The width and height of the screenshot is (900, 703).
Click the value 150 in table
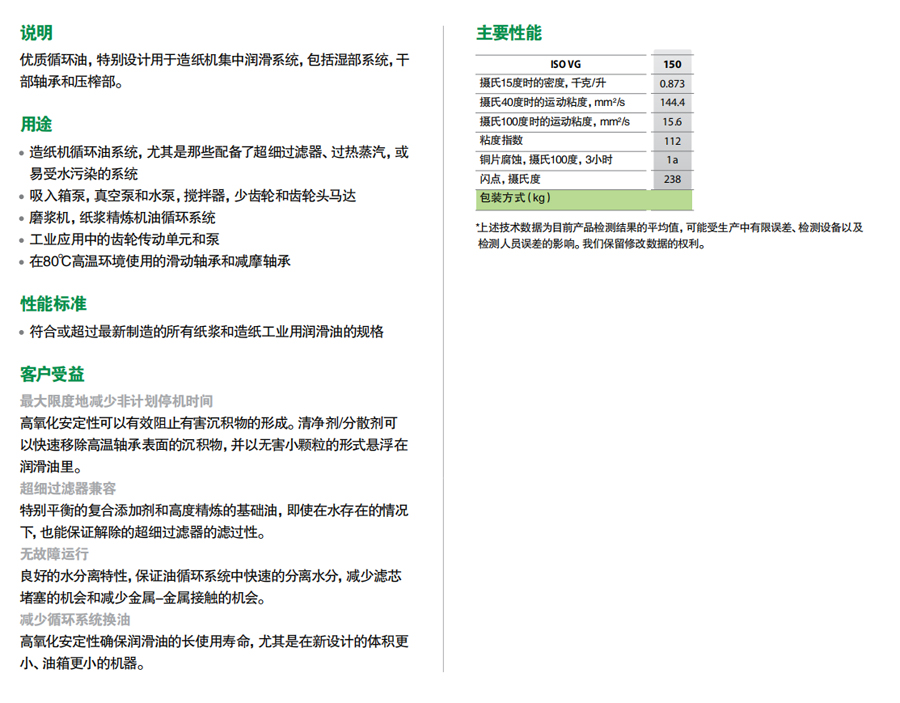(x=672, y=64)
